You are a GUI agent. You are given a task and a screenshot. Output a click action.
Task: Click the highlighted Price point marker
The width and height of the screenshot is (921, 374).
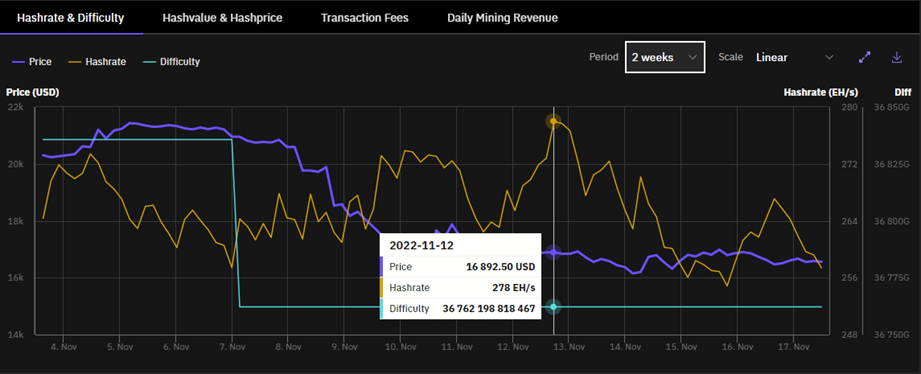(553, 252)
